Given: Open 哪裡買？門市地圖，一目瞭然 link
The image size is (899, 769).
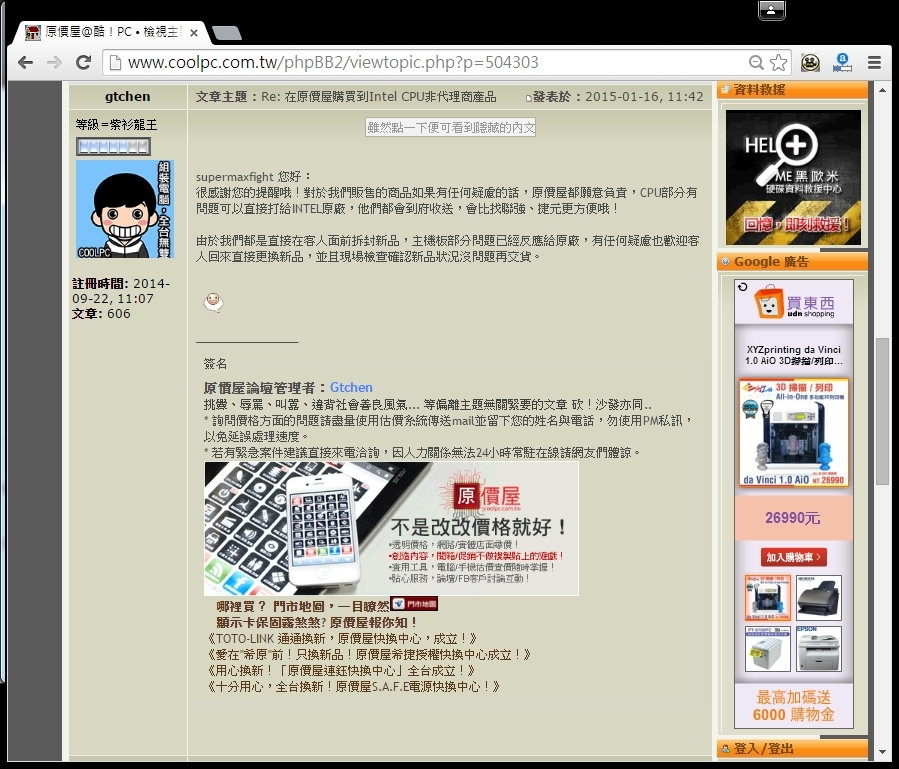Looking at the screenshot, I should pyautogui.click(x=303, y=606).
